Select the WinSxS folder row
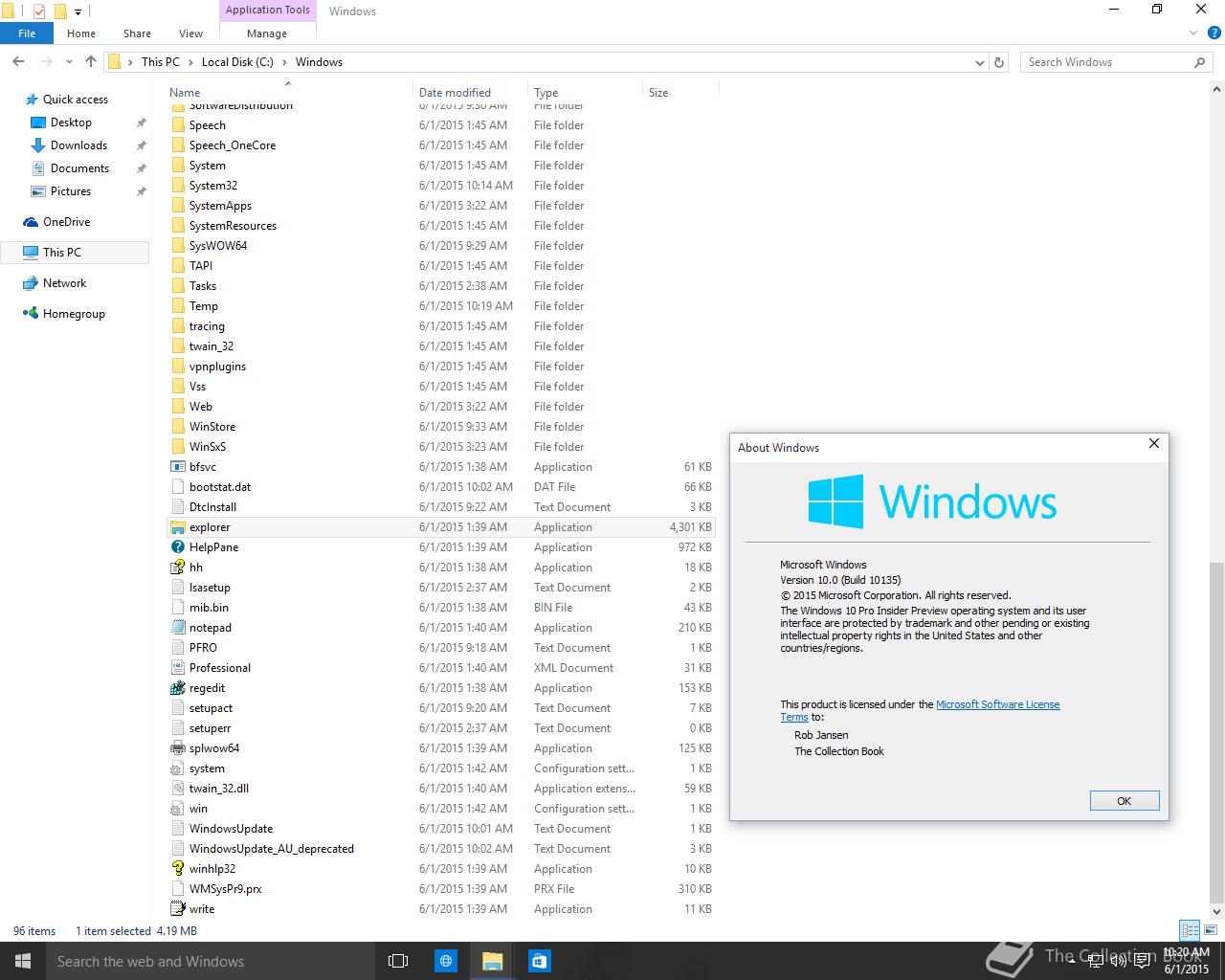The image size is (1225, 980). click(441, 447)
